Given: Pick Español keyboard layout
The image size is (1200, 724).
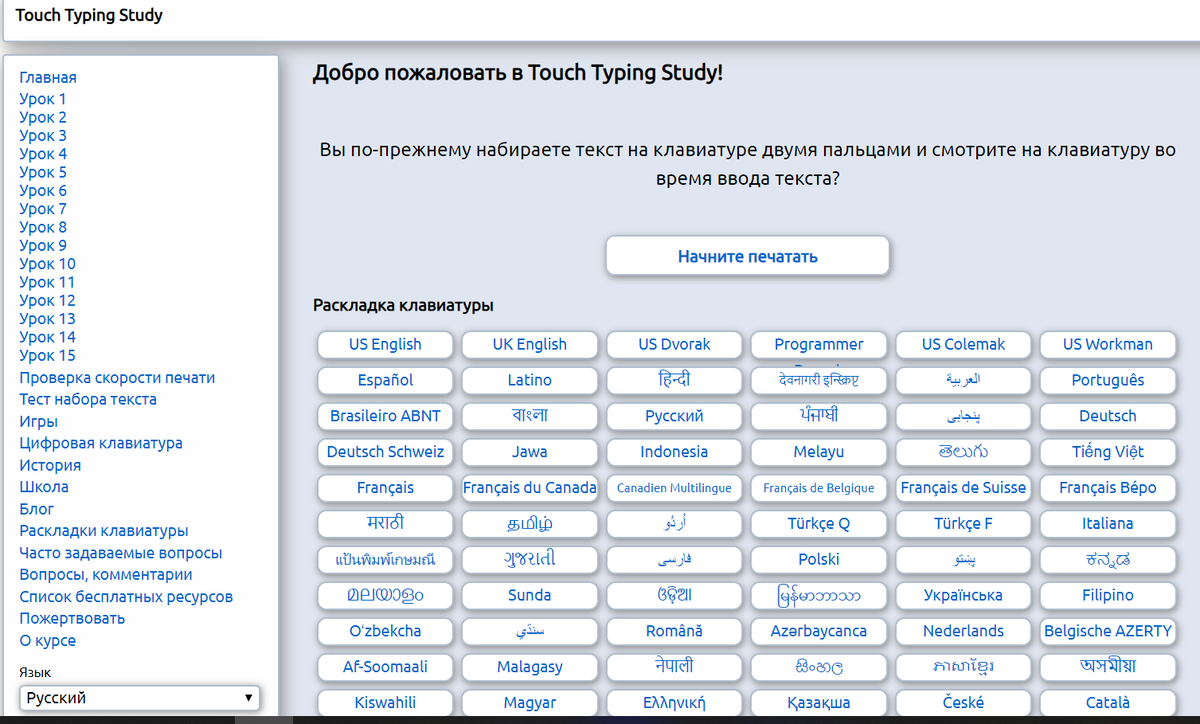Looking at the screenshot, I should click(x=385, y=380).
